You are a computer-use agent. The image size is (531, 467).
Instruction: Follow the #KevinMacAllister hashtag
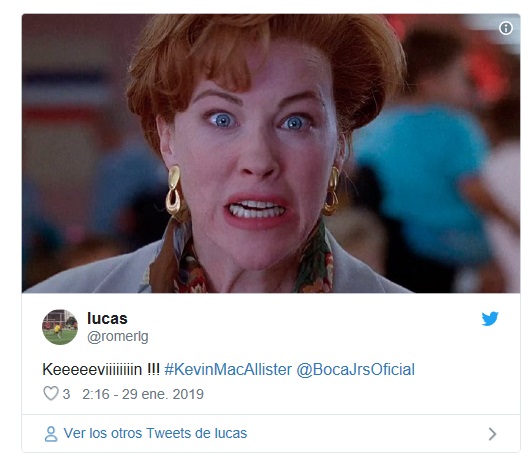(x=228, y=369)
